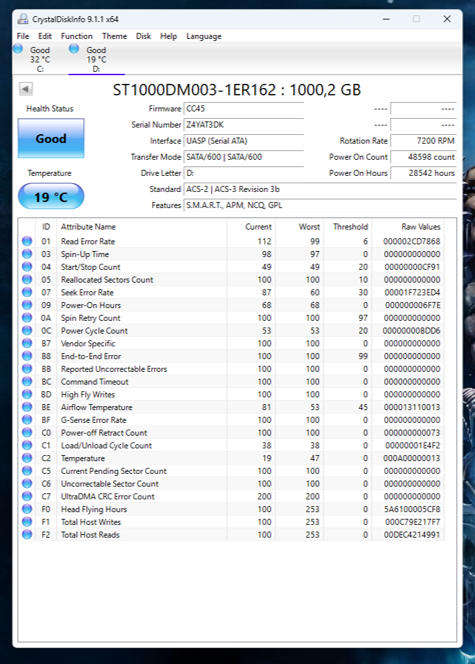
Task: Click the Power On Hours value 28542 hours
Action: tap(423, 173)
